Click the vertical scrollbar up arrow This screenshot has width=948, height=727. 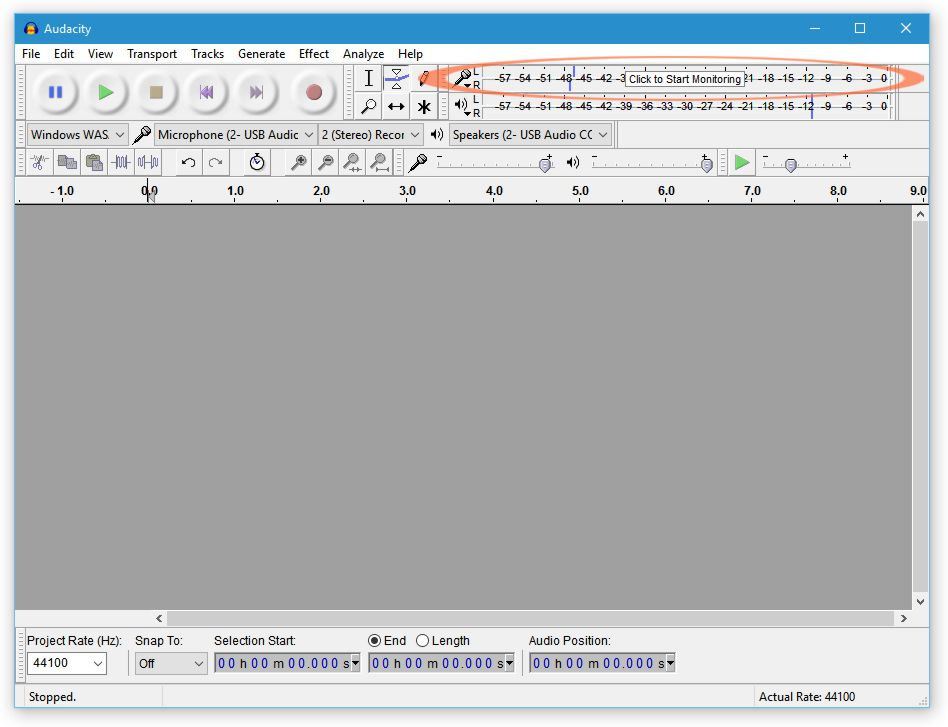point(920,214)
